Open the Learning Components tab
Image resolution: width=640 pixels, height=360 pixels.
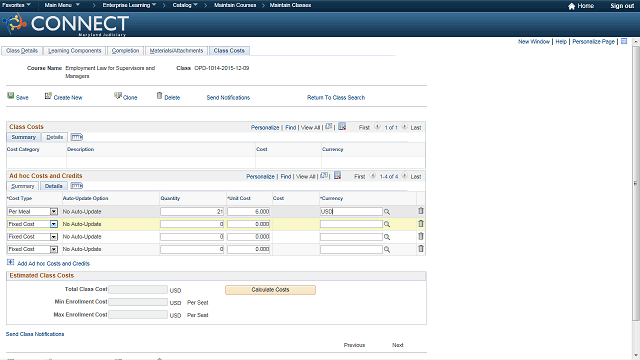point(74,51)
